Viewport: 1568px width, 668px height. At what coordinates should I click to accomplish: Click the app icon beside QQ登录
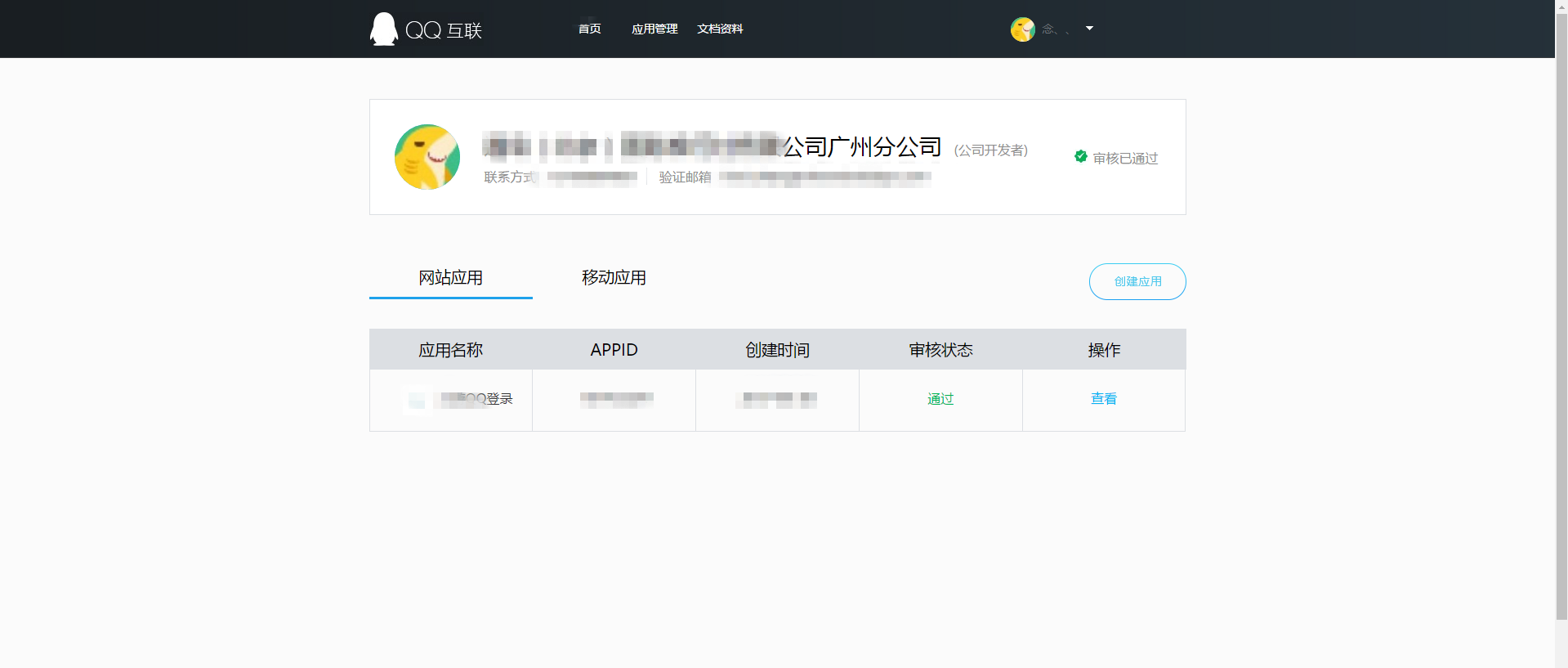coord(417,400)
